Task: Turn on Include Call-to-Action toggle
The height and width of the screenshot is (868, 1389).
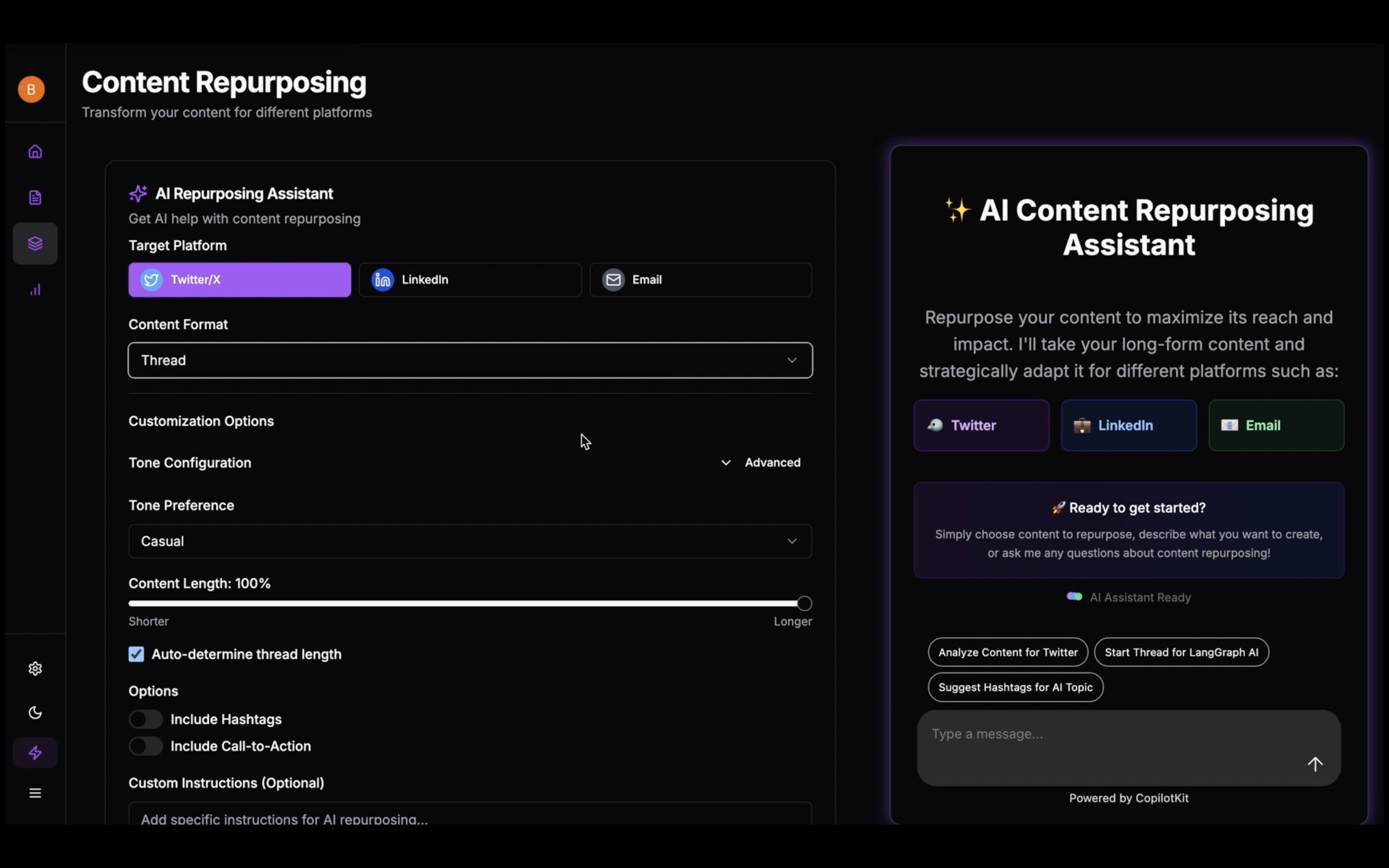Action: tap(146, 746)
